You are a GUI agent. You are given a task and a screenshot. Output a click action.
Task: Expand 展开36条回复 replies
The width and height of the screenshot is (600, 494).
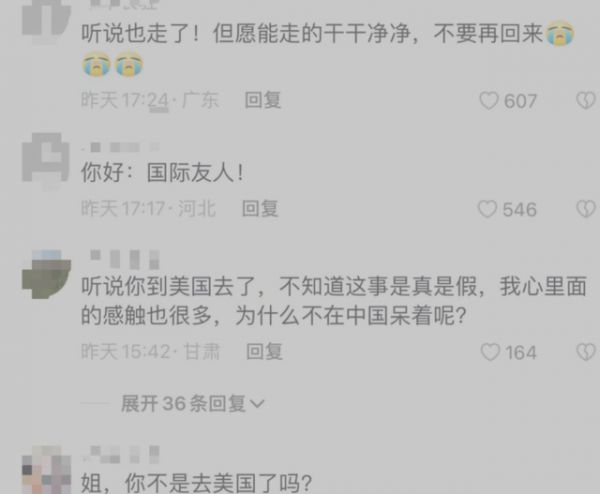pos(193,403)
